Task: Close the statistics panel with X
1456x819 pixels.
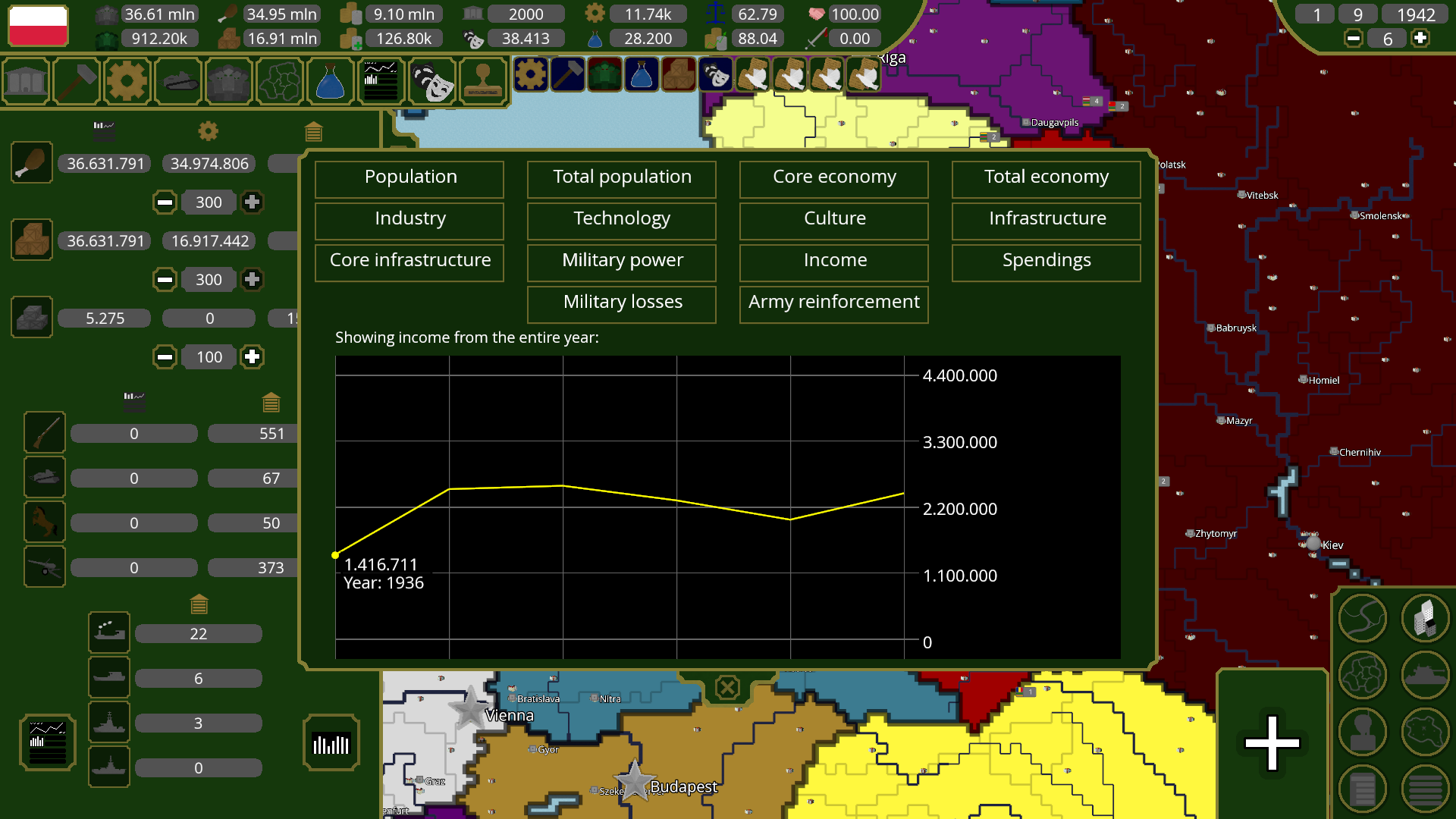Action: pos(727,688)
